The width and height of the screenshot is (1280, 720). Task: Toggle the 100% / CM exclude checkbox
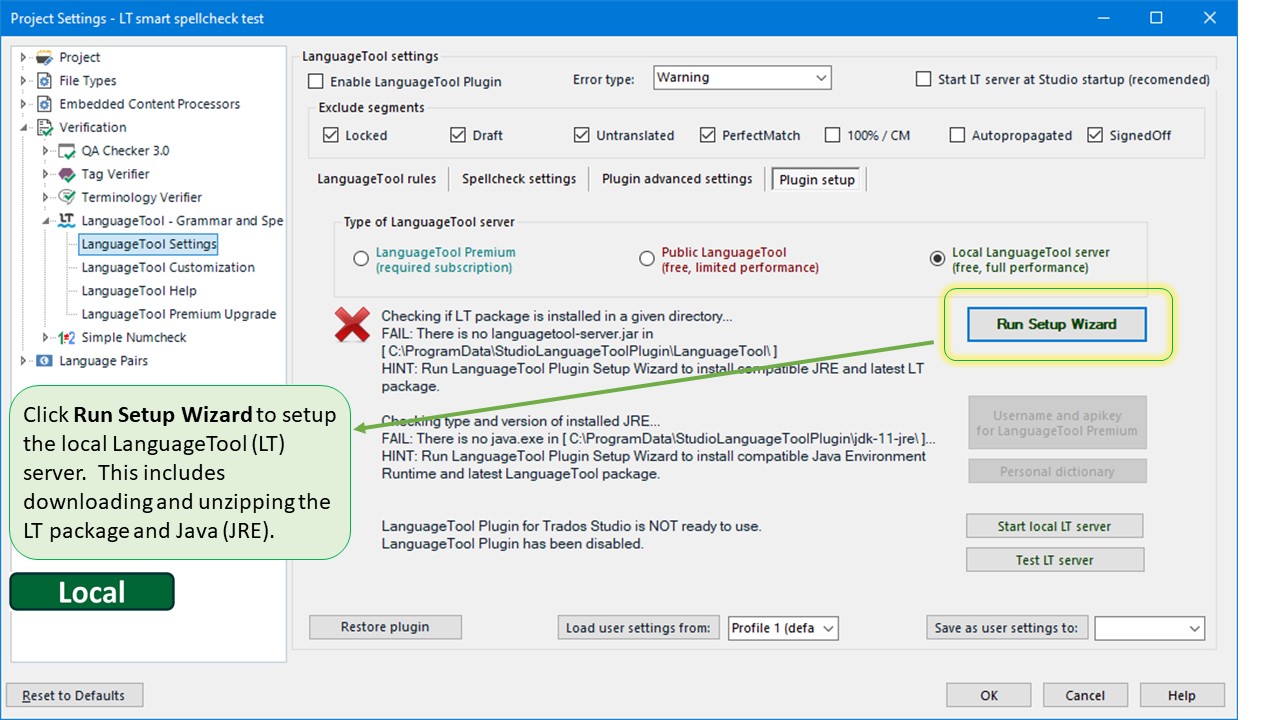coord(832,135)
